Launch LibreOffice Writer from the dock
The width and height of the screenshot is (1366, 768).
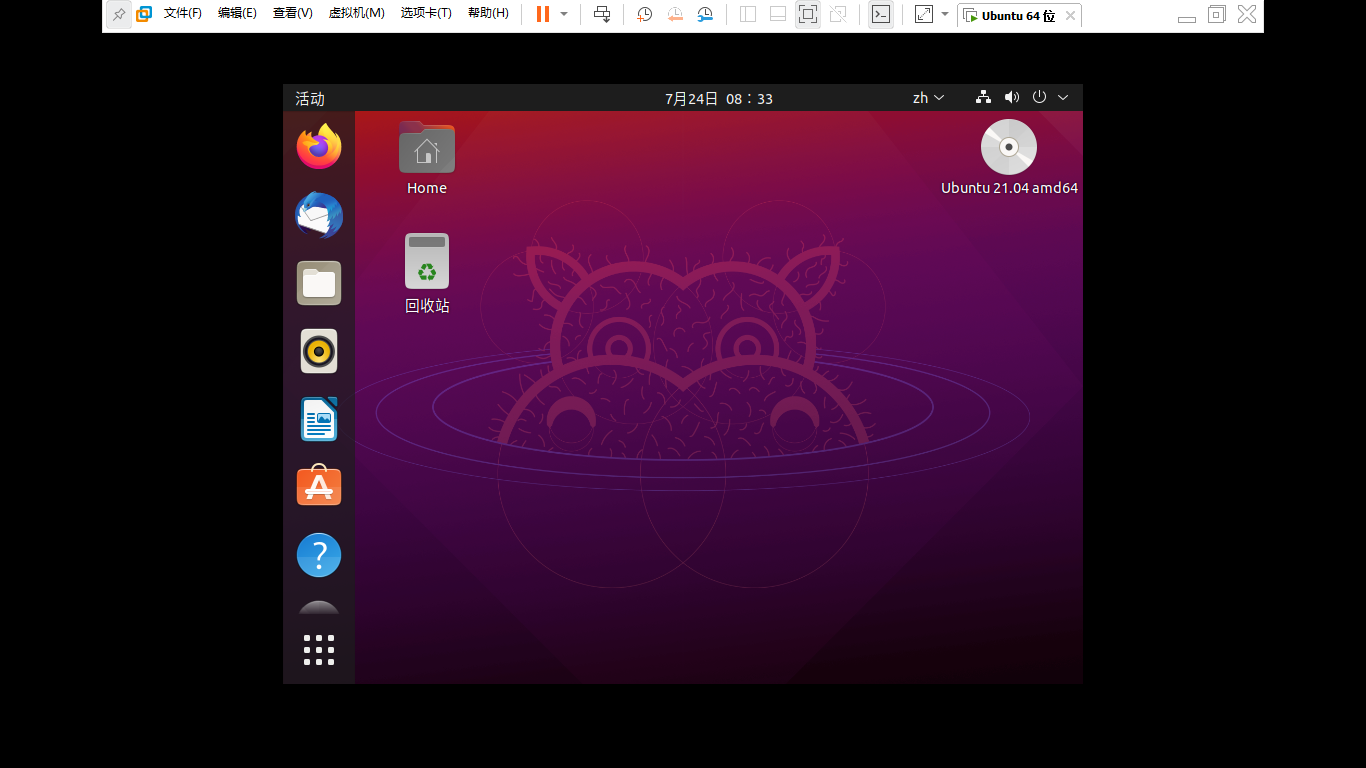point(319,419)
